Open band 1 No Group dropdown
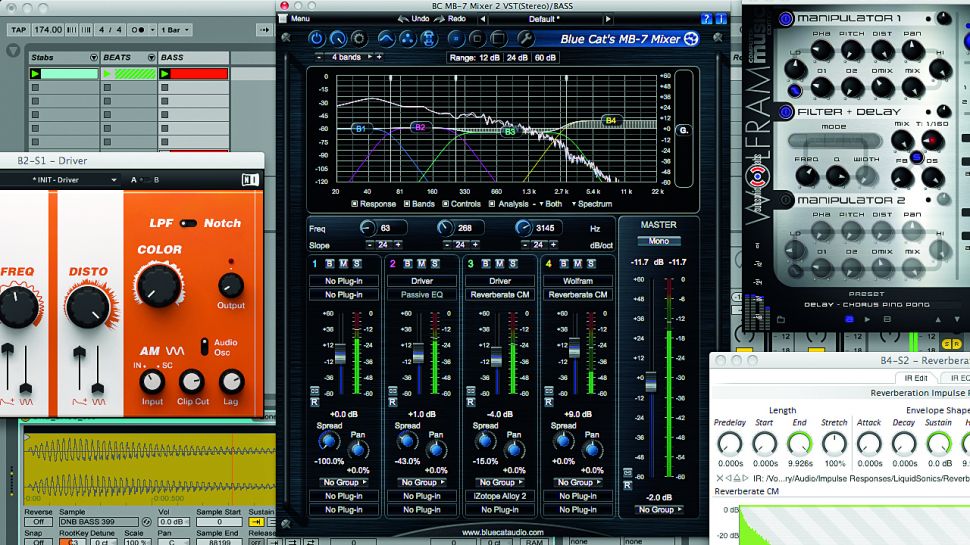The height and width of the screenshot is (545, 970). (x=344, y=483)
